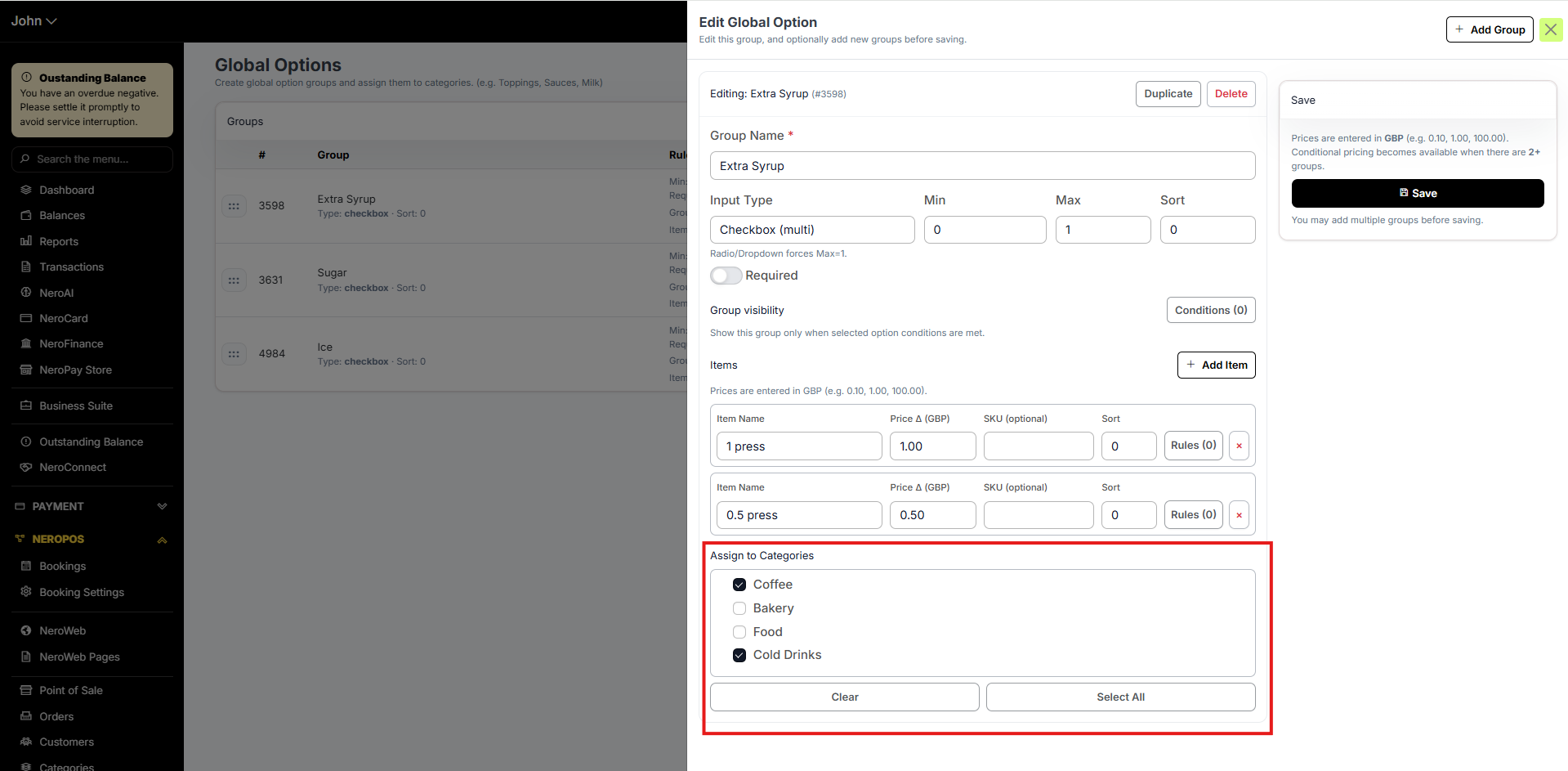Open the John account dropdown
This screenshot has width=1568, height=771.
click(34, 20)
